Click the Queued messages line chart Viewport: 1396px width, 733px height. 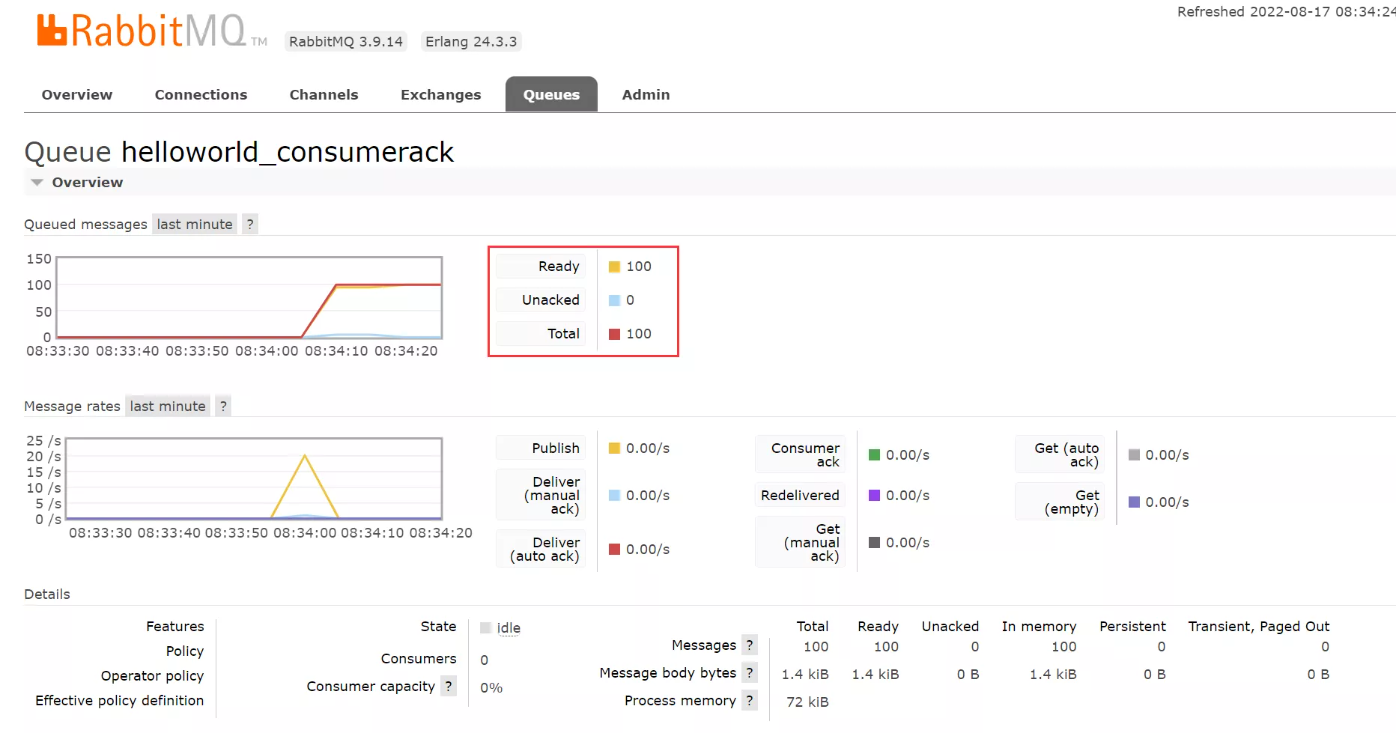249,297
